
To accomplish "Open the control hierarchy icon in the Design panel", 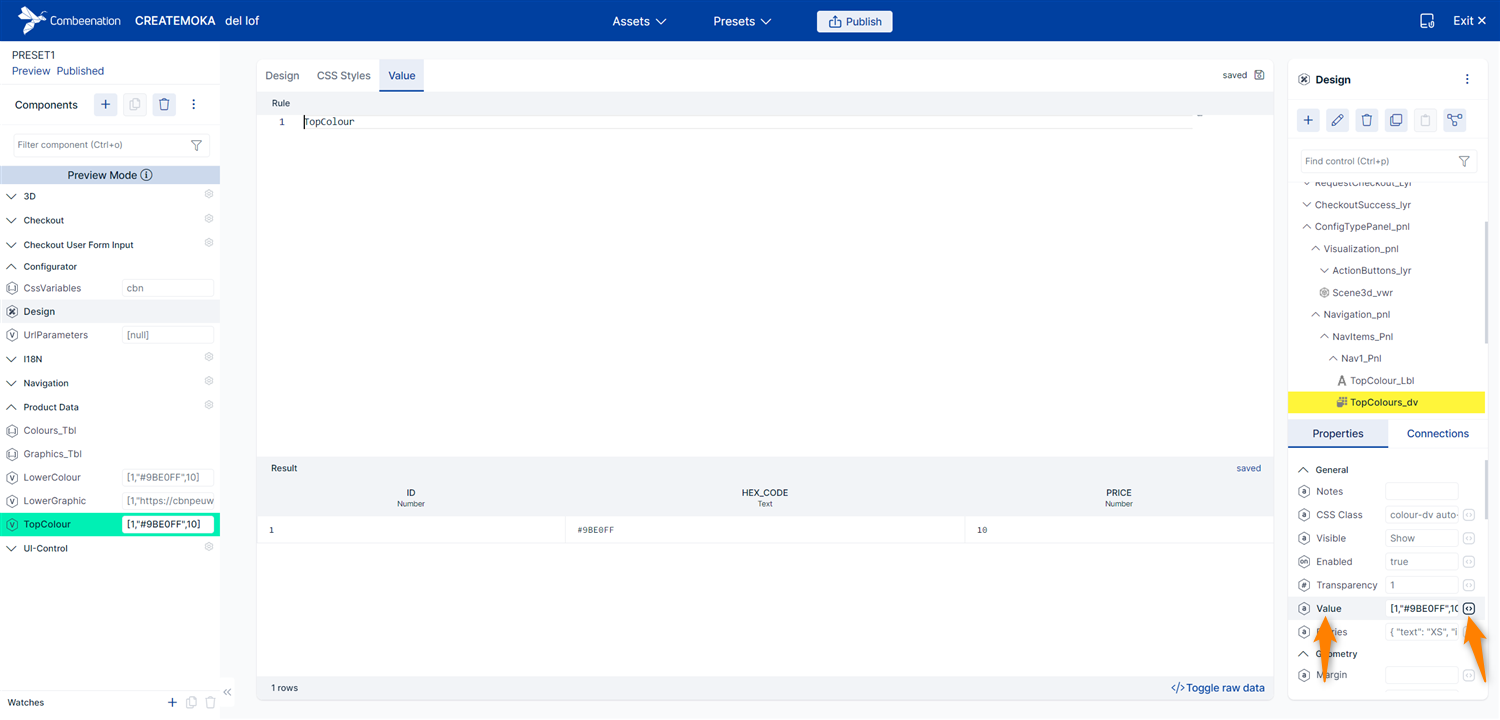I will [x=1454, y=120].
